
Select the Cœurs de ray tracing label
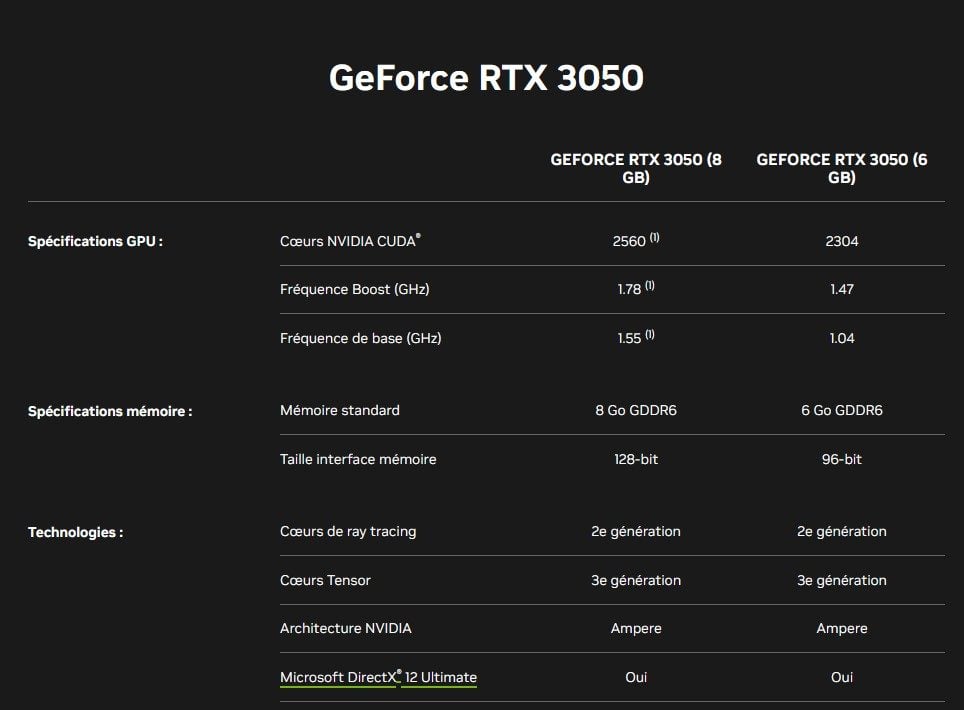[x=348, y=531]
